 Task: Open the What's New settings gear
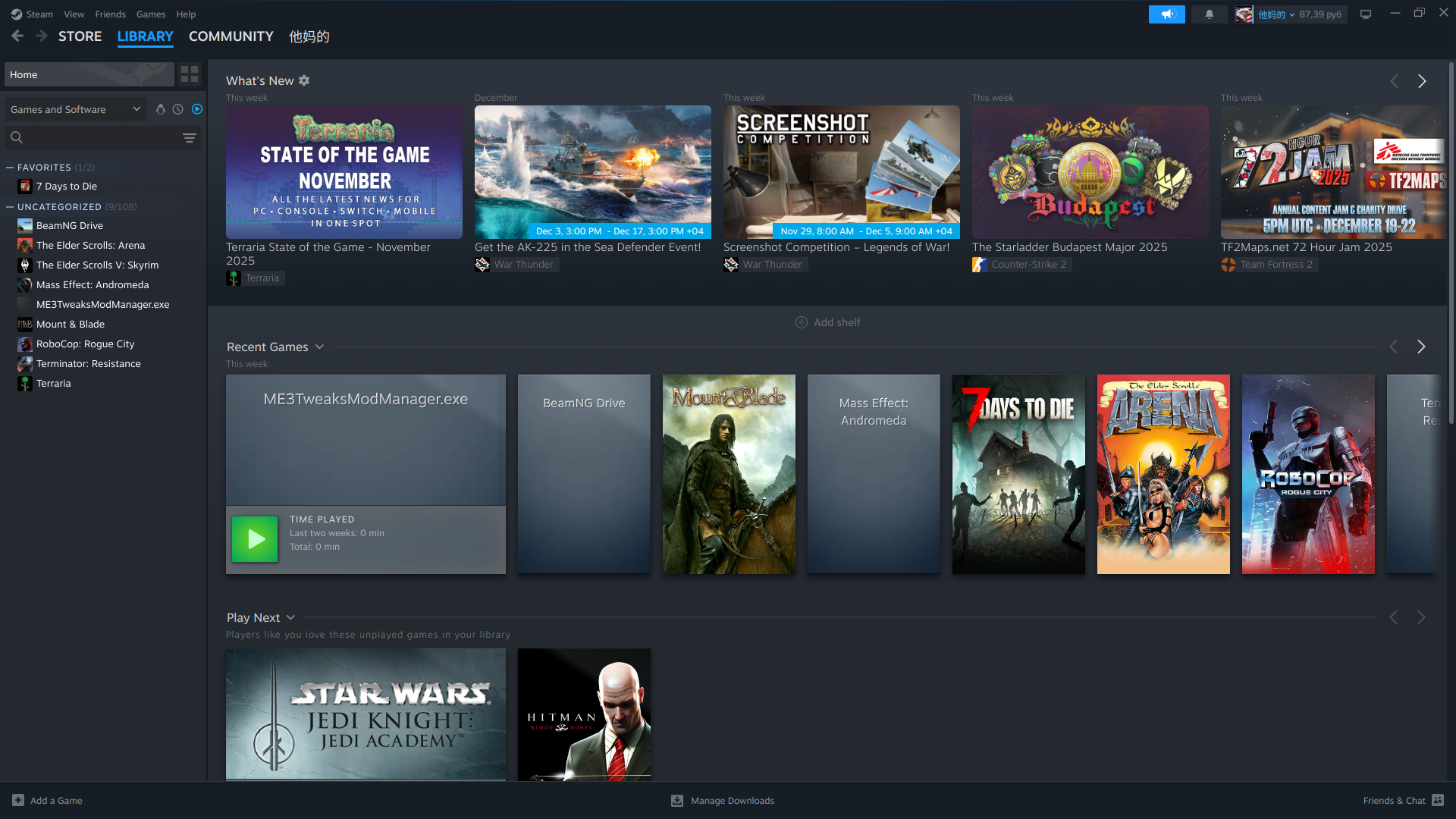coord(304,80)
